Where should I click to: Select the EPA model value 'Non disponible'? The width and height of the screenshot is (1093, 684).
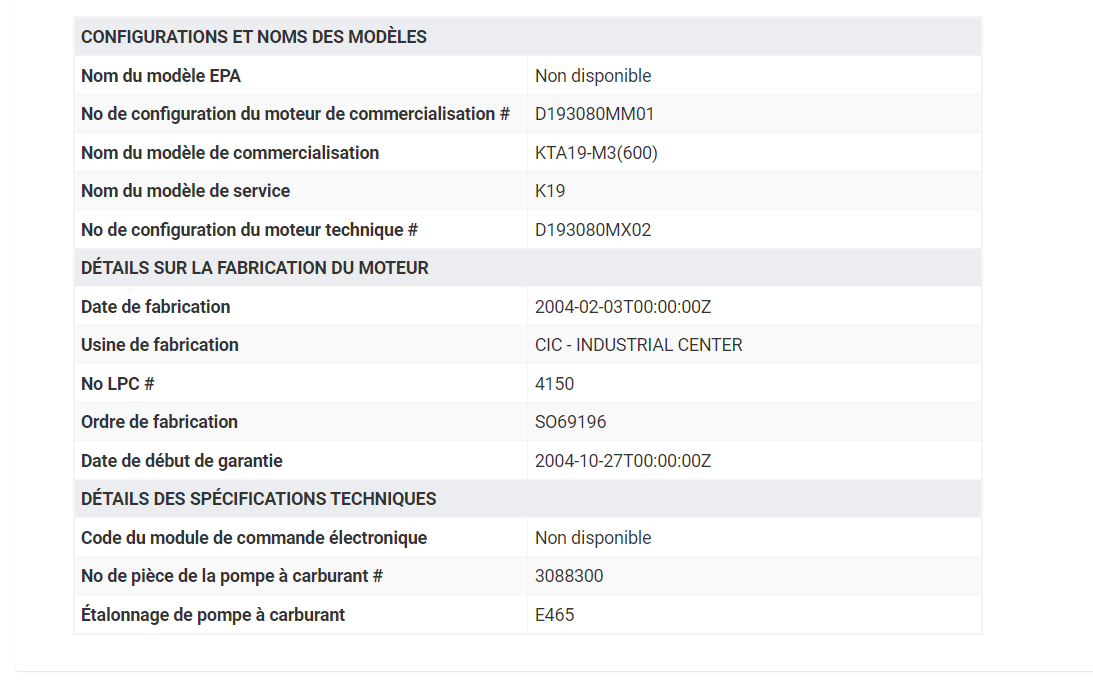coord(593,75)
